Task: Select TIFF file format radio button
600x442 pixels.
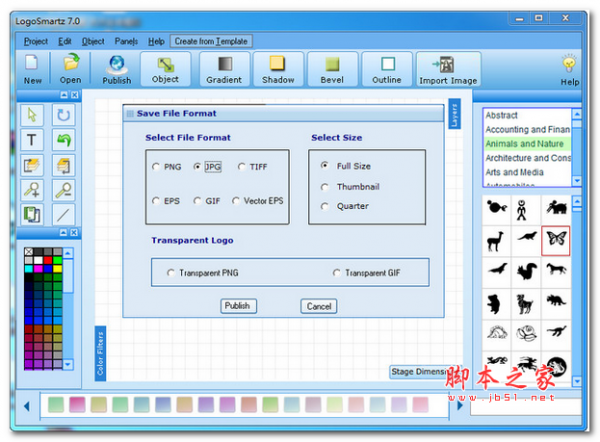Action: pyautogui.click(x=241, y=167)
